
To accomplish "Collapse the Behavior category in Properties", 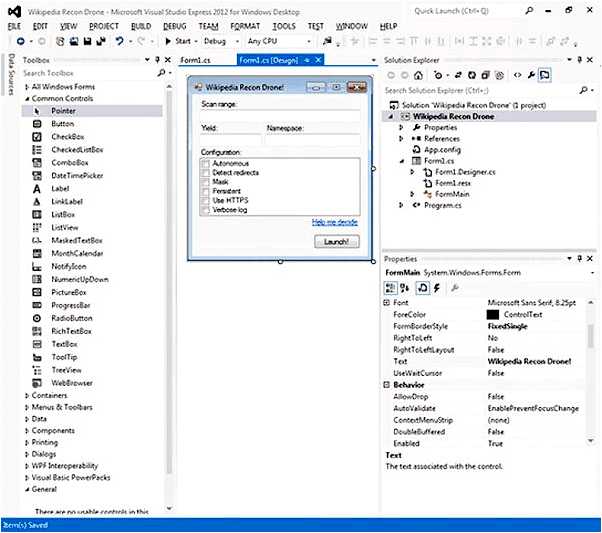I will [x=387, y=385].
